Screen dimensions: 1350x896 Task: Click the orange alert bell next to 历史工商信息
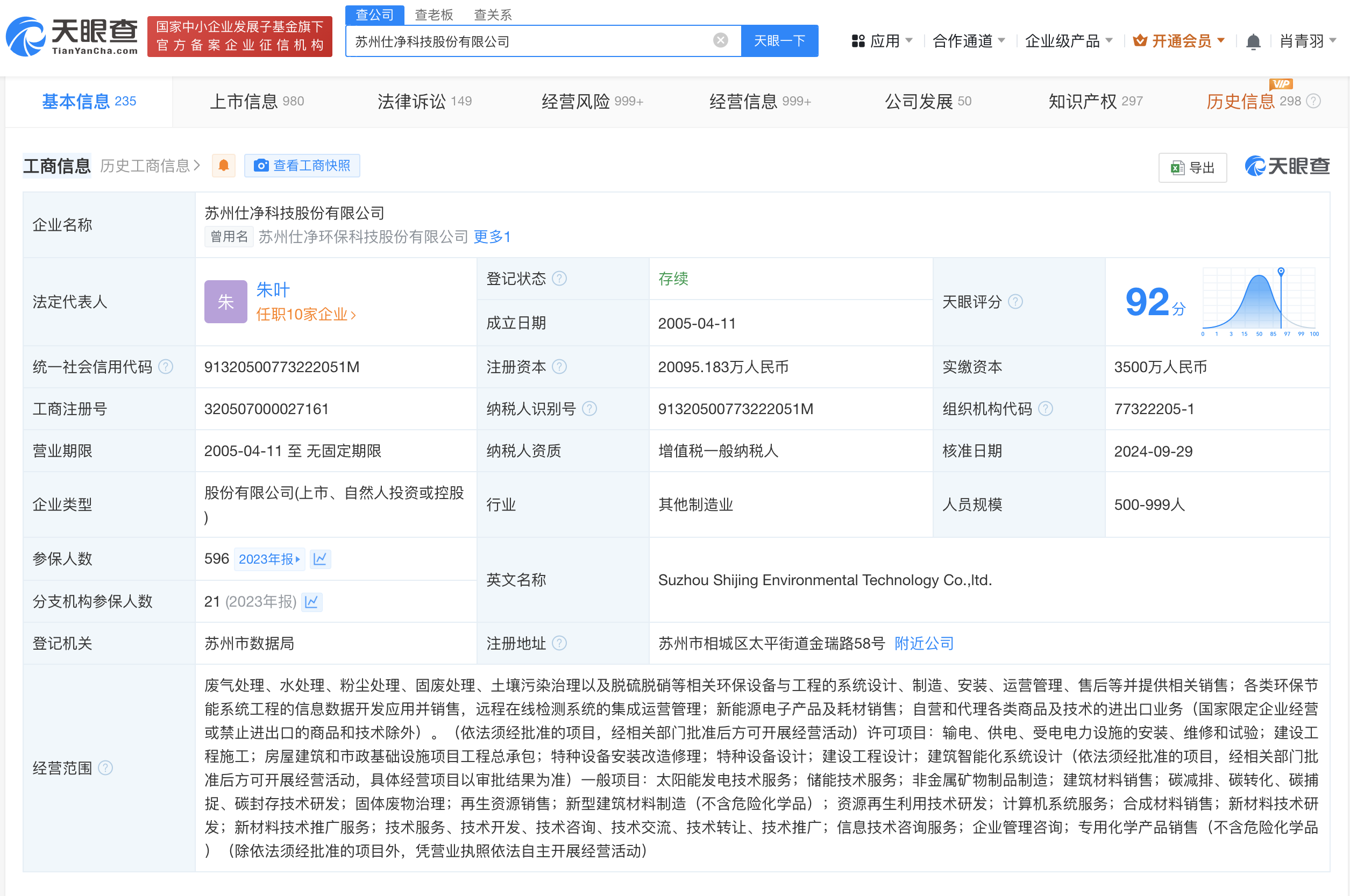223,166
